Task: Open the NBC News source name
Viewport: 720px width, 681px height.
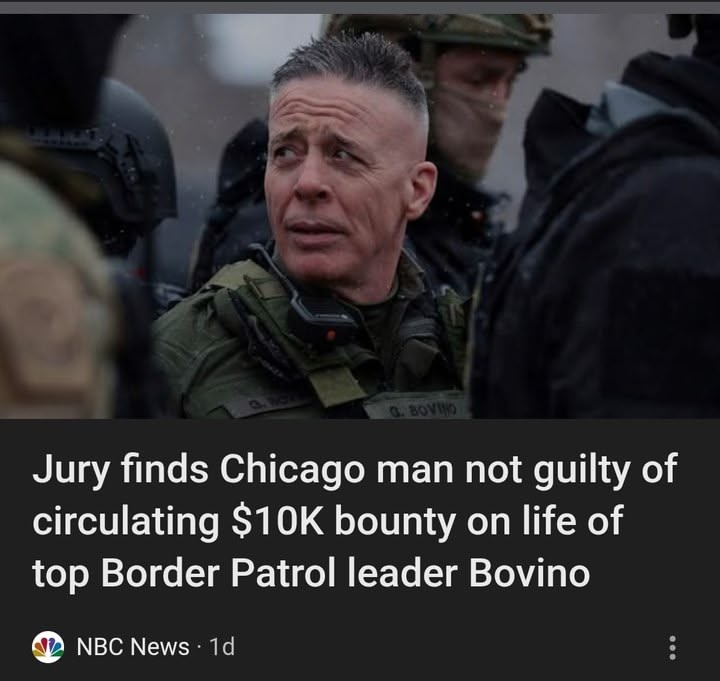Action: (133, 647)
